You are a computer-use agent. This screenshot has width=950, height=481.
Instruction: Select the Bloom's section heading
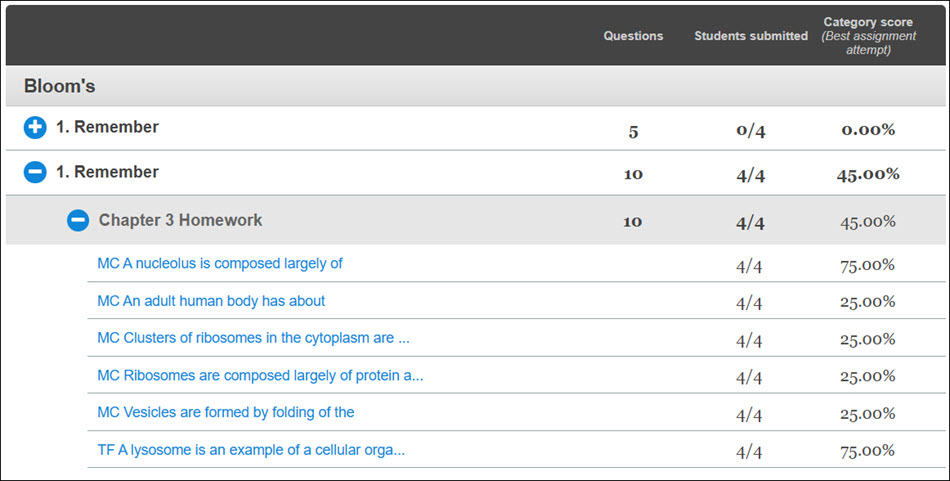coord(59,86)
